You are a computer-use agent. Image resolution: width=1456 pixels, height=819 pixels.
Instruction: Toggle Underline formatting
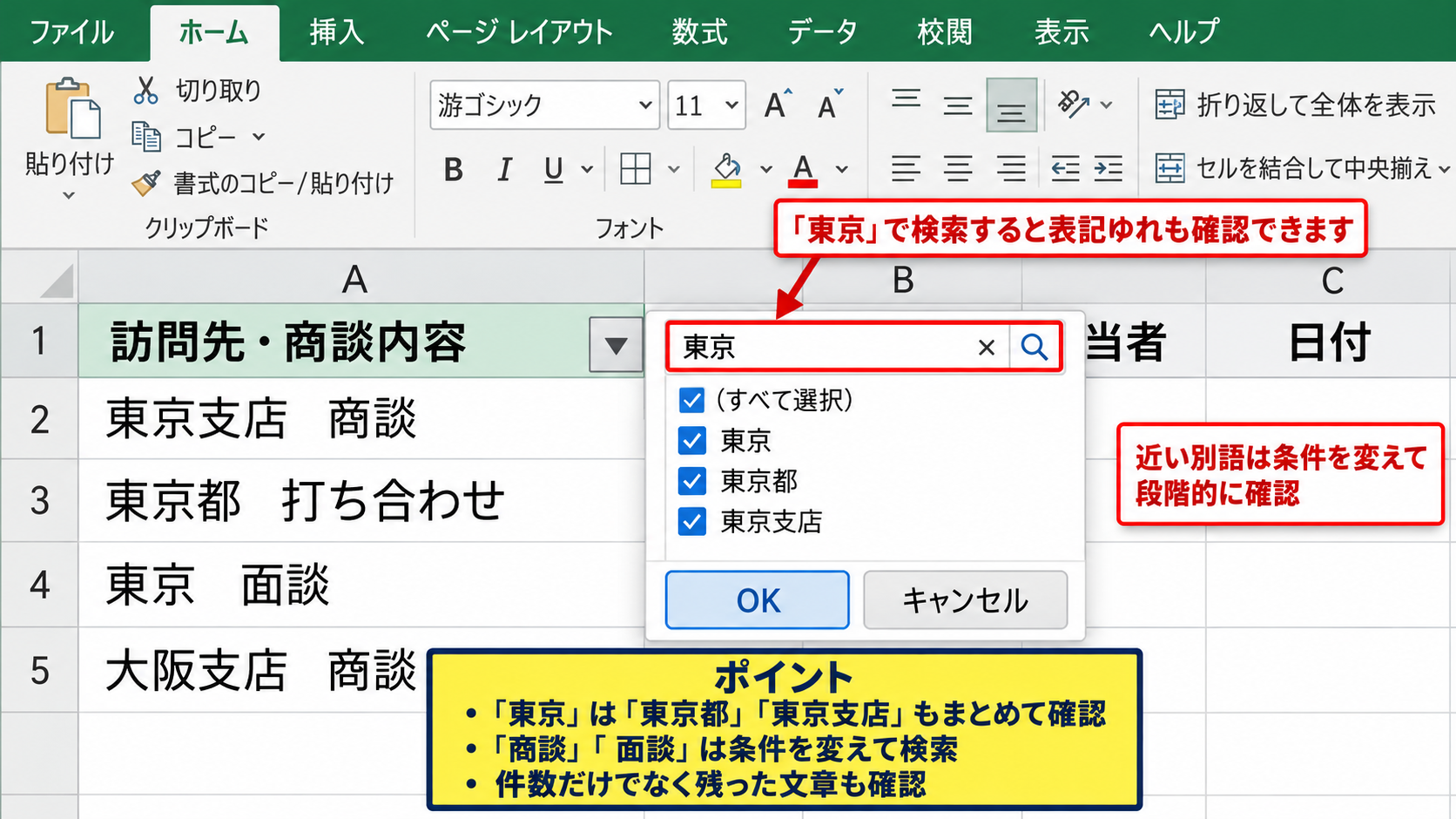(x=554, y=169)
